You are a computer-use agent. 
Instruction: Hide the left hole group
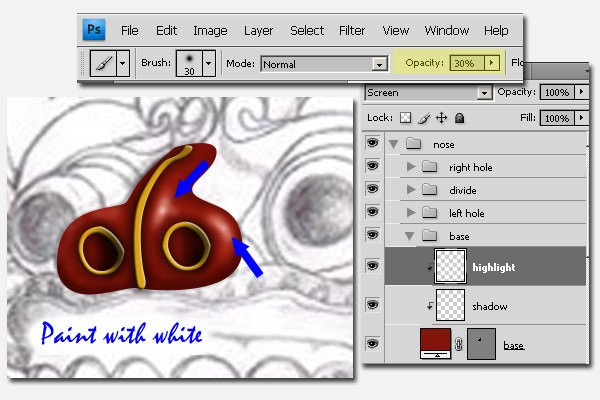click(373, 212)
